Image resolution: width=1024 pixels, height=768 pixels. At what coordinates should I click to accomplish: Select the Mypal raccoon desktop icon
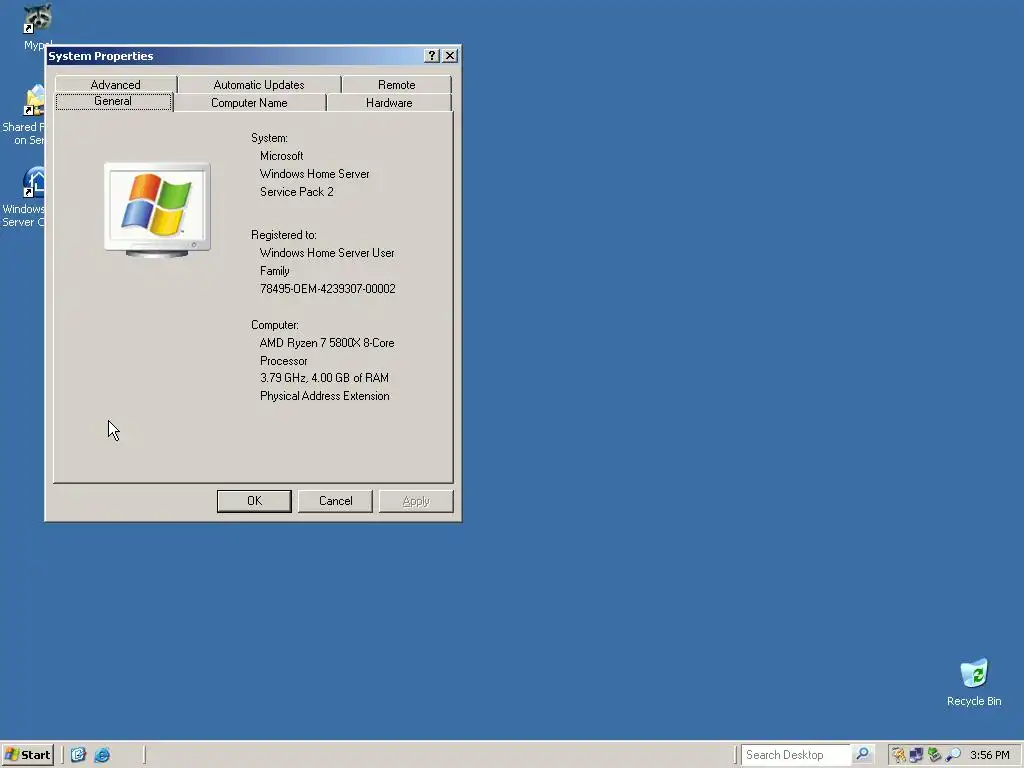coord(37,27)
